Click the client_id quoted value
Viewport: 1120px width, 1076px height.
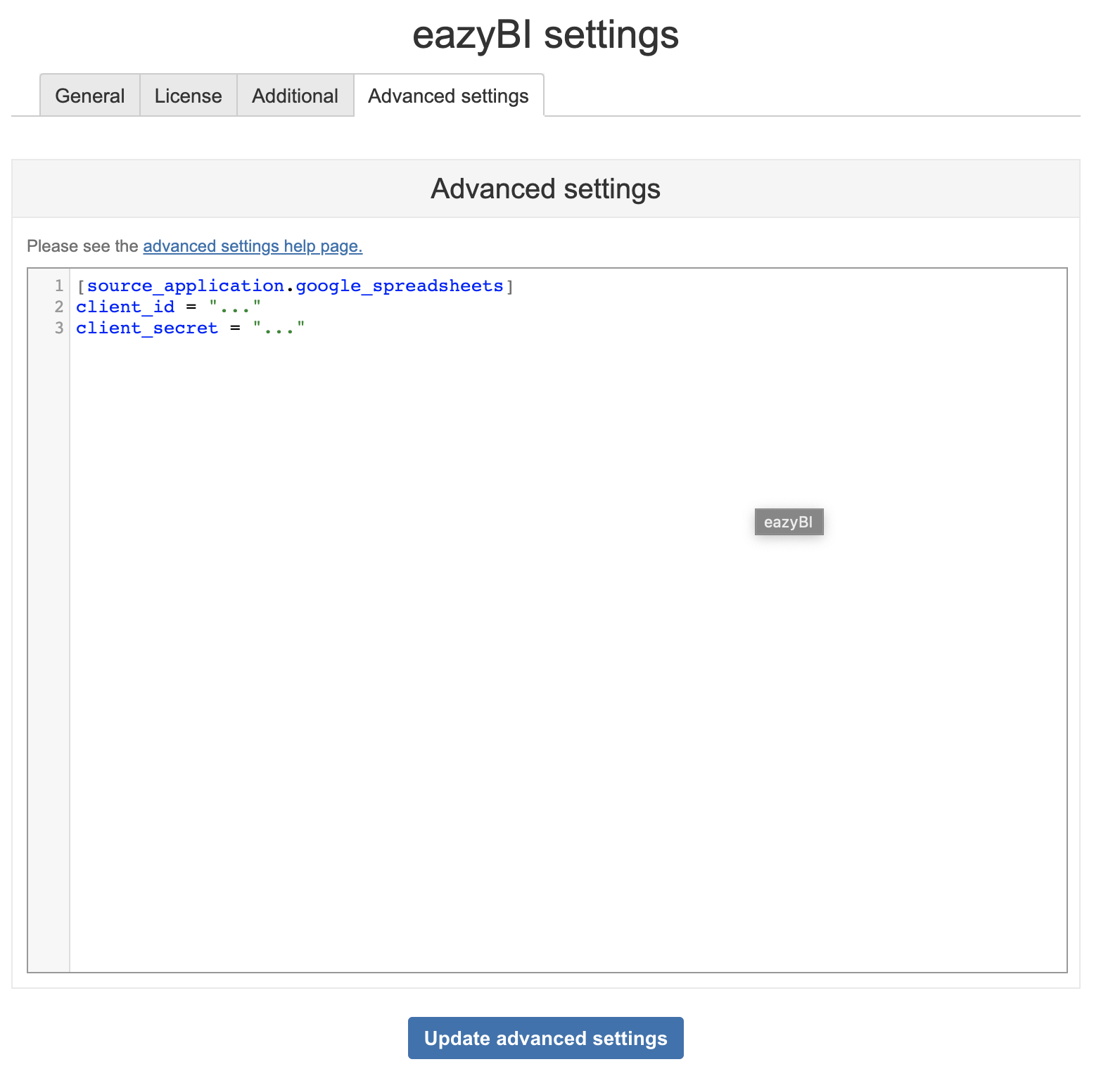point(235,307)
